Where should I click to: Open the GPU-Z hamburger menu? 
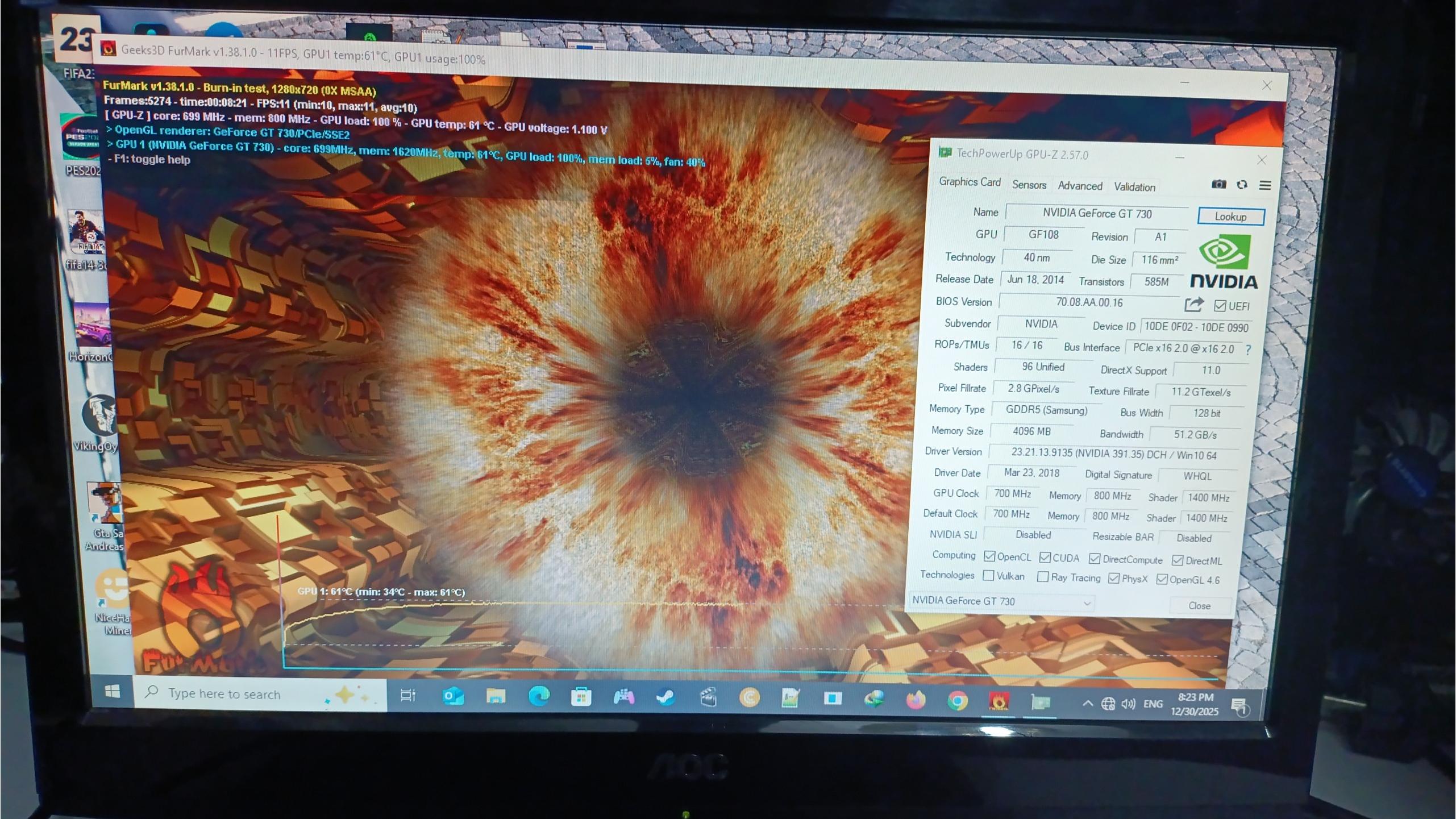click(x=1265, y=185)
